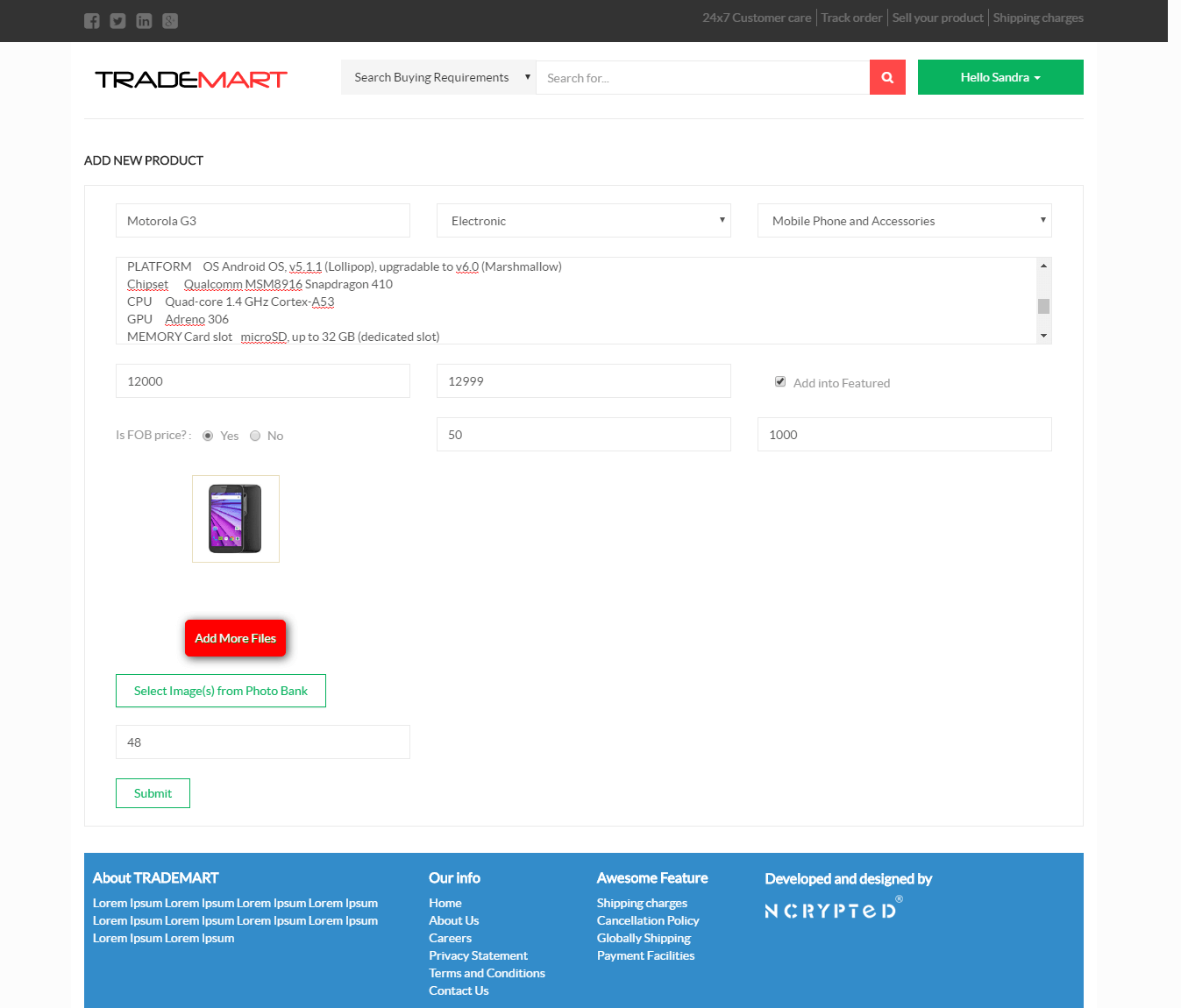Click the field containing 1000
This screenshot has height=1008, width=1181.
[905, 435]
